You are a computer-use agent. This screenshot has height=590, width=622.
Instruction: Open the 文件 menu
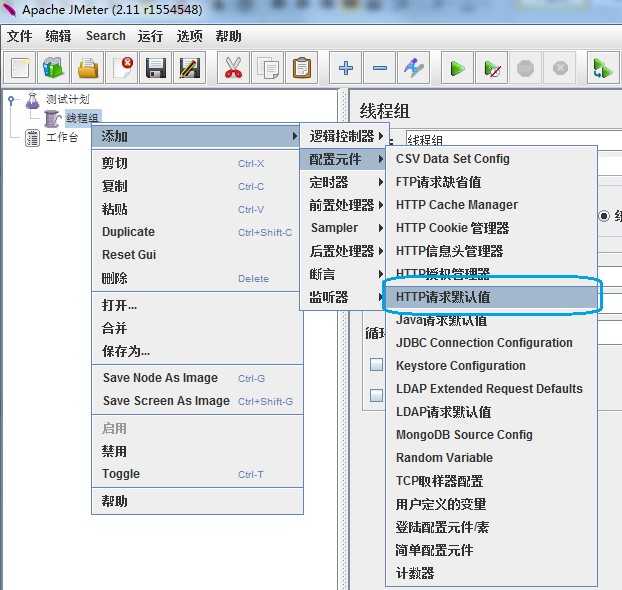click(x=19, y=36)
